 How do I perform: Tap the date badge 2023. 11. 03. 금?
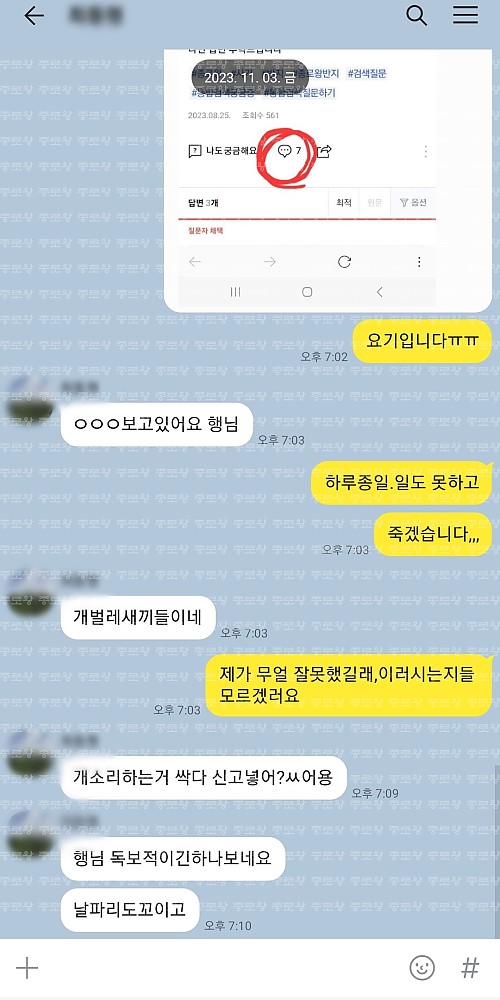click(x=250, y=78)
